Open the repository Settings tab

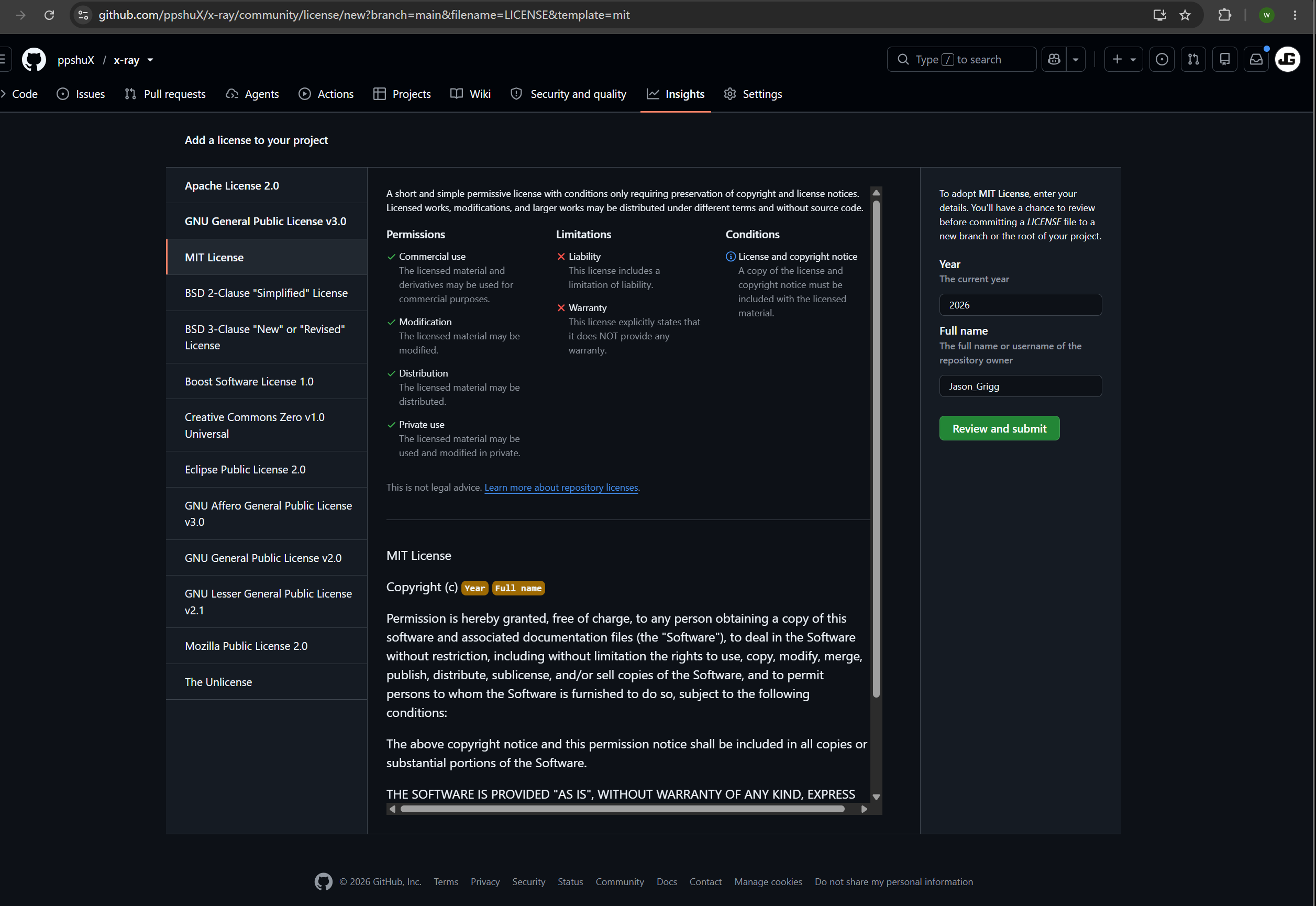pos(753,94)
